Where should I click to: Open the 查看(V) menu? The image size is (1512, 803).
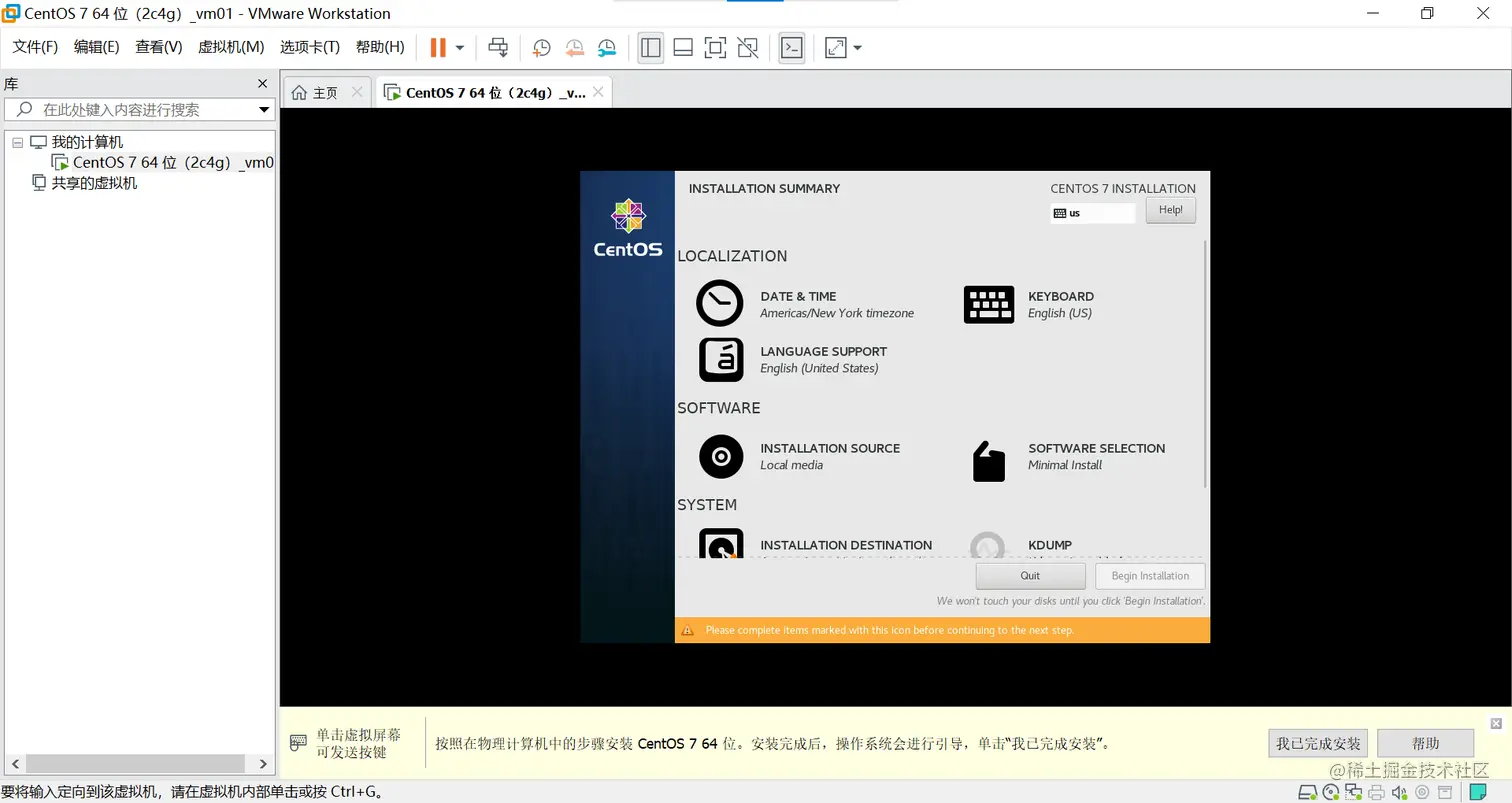pos(159,47)
